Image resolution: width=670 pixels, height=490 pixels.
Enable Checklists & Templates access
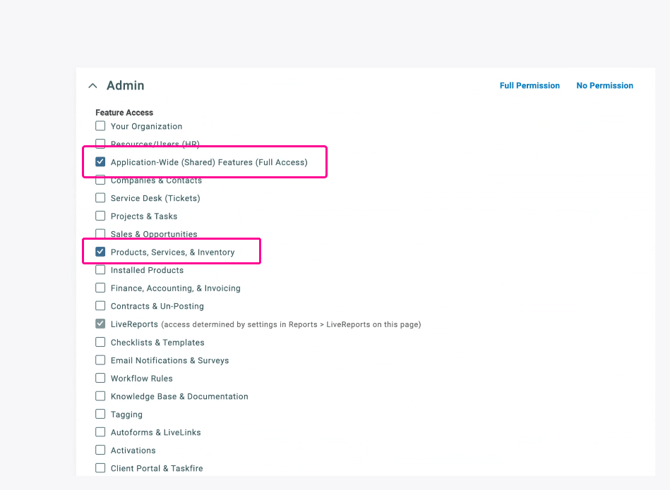(100, 342)
